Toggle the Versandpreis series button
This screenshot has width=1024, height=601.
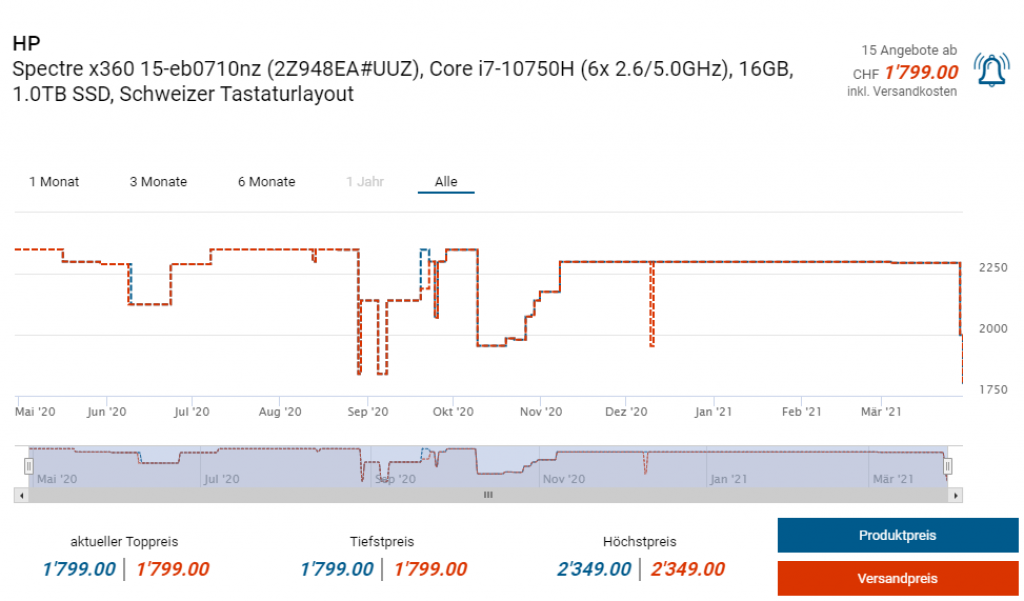[x=897, y=578]
